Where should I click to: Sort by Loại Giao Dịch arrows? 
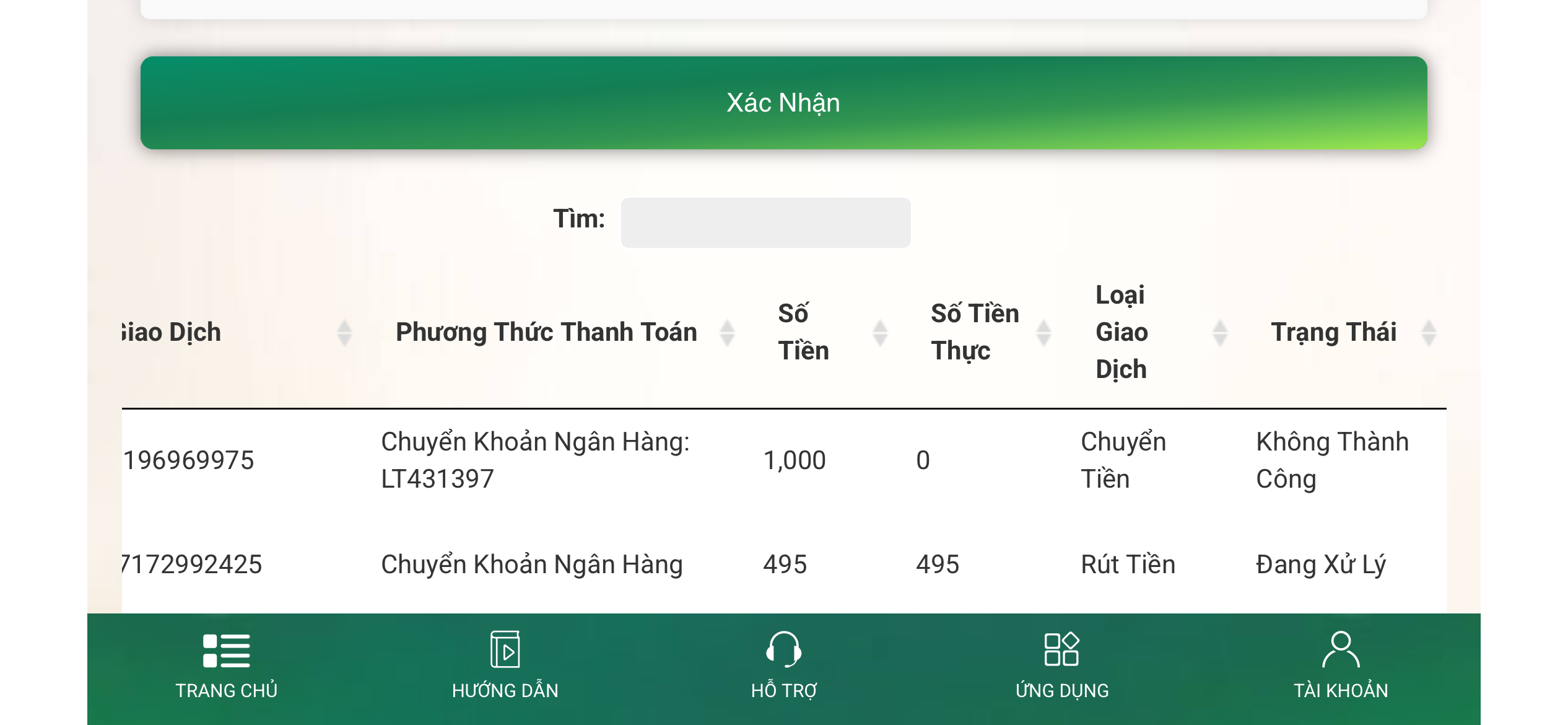[x=1220, y=333]
